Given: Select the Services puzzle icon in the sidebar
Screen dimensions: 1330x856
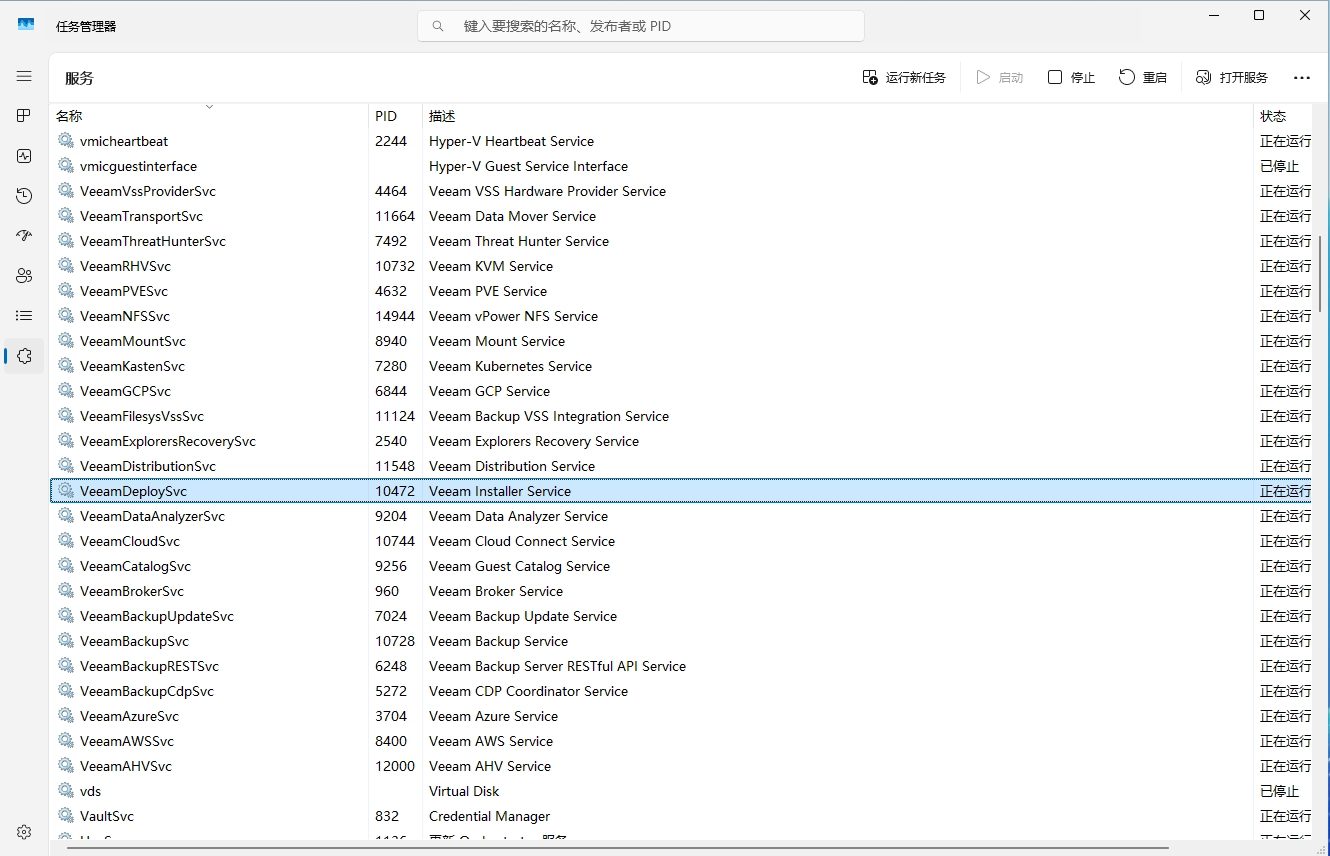Looking at the screenshot, I should click(x=24, y=356).
